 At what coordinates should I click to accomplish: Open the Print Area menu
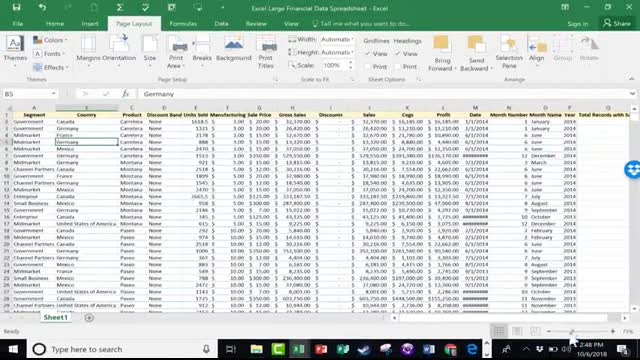click(x=176, y=52)
